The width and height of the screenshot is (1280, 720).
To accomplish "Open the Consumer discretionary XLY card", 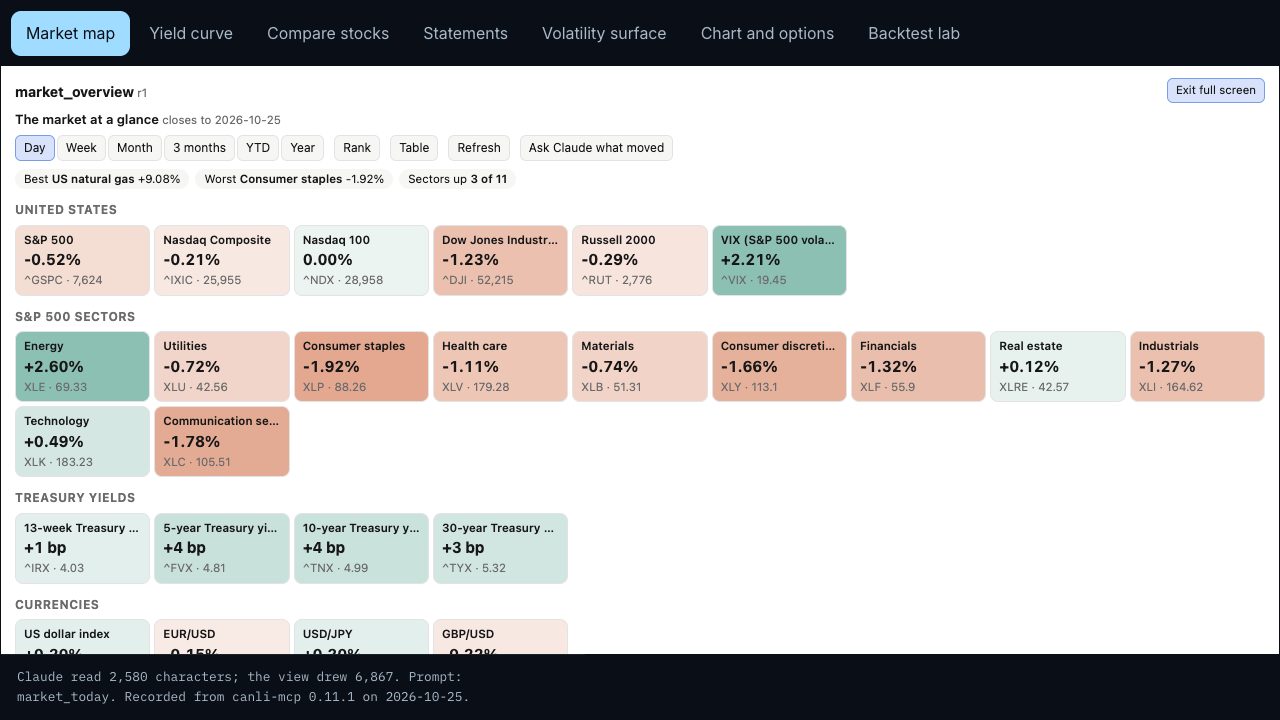I will [779, 367].
